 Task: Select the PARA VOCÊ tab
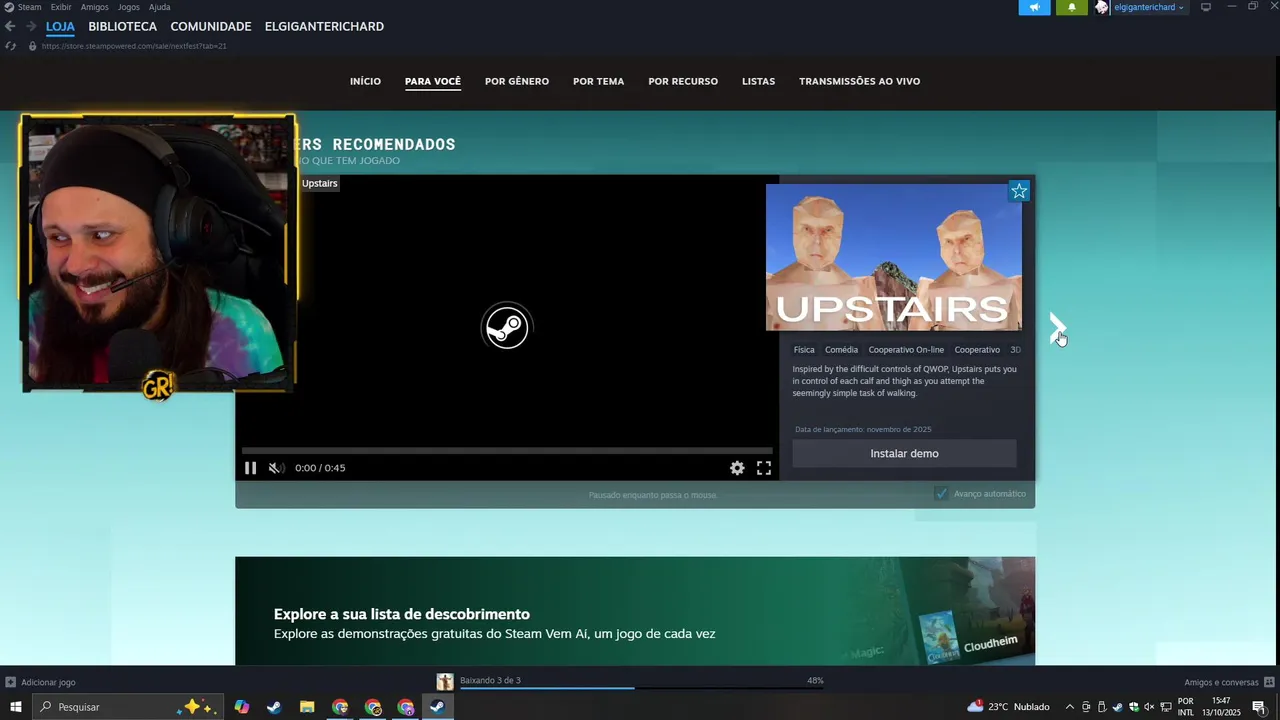pyautogui.click(x=433, y=82)
